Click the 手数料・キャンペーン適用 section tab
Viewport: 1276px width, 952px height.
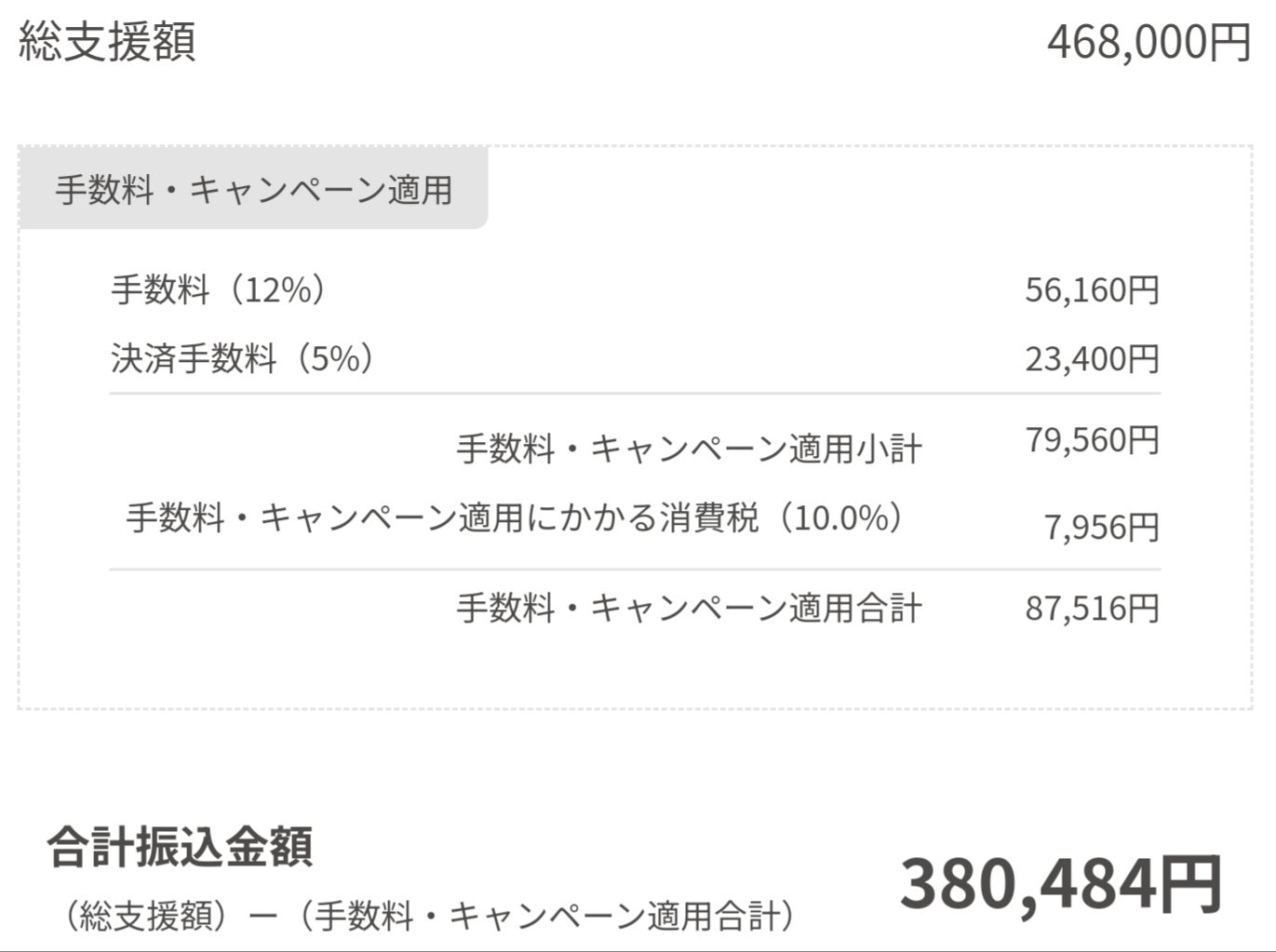coord(253,190)
